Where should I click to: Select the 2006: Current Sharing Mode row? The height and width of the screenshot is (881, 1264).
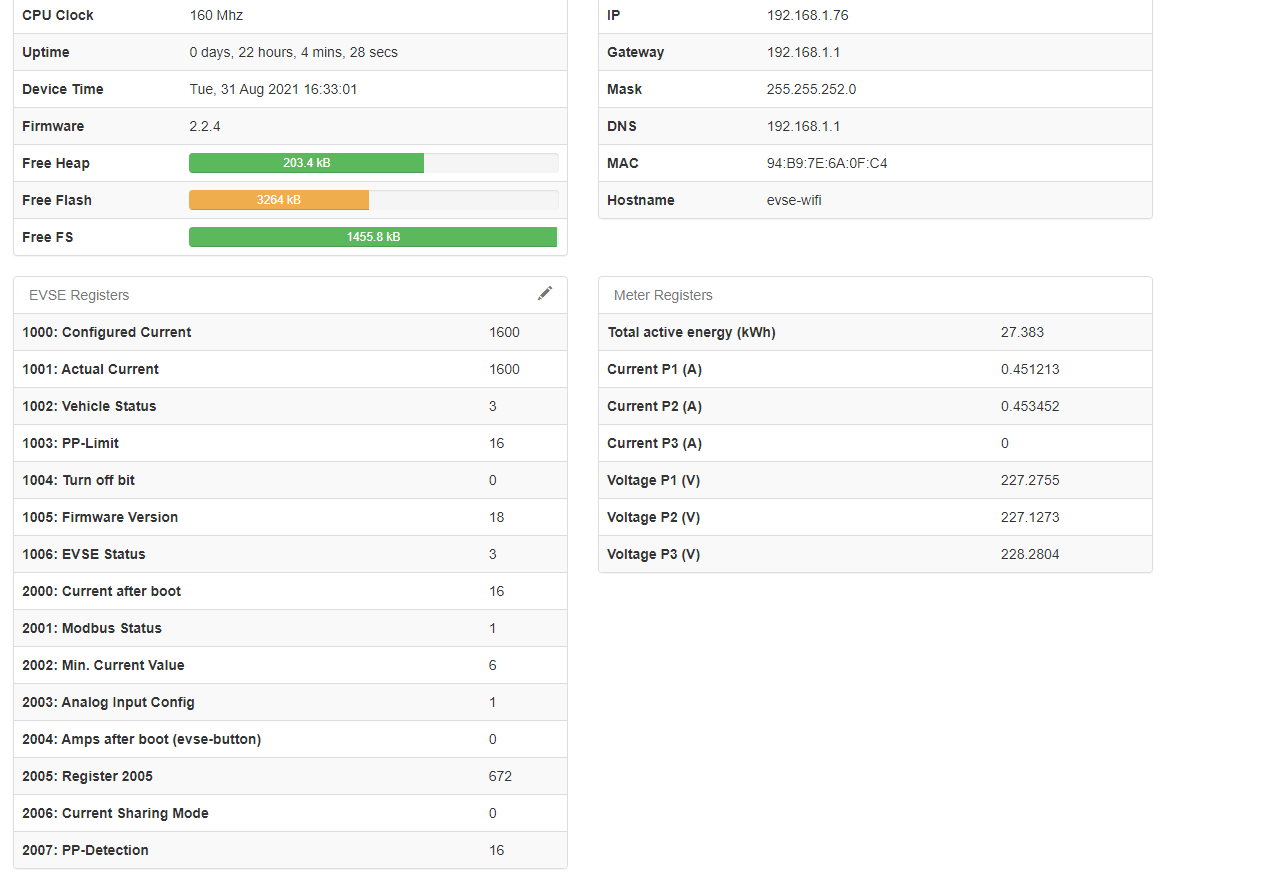[x=290, y=813]
